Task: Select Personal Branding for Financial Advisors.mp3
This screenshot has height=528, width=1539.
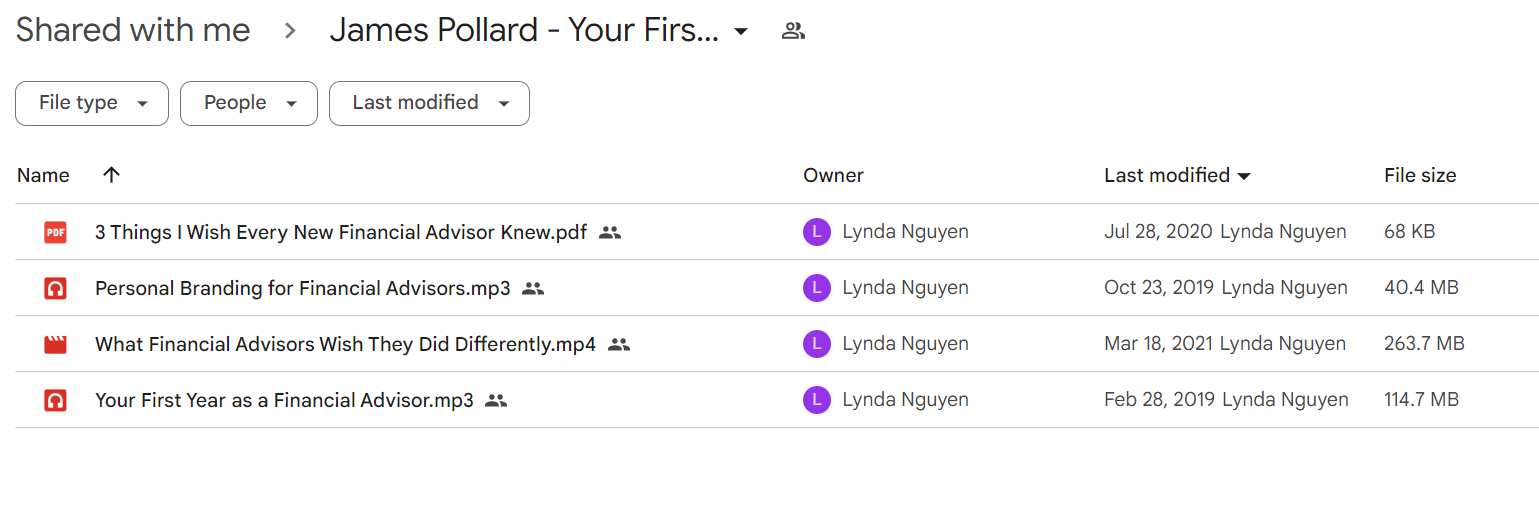Action: 302,288
